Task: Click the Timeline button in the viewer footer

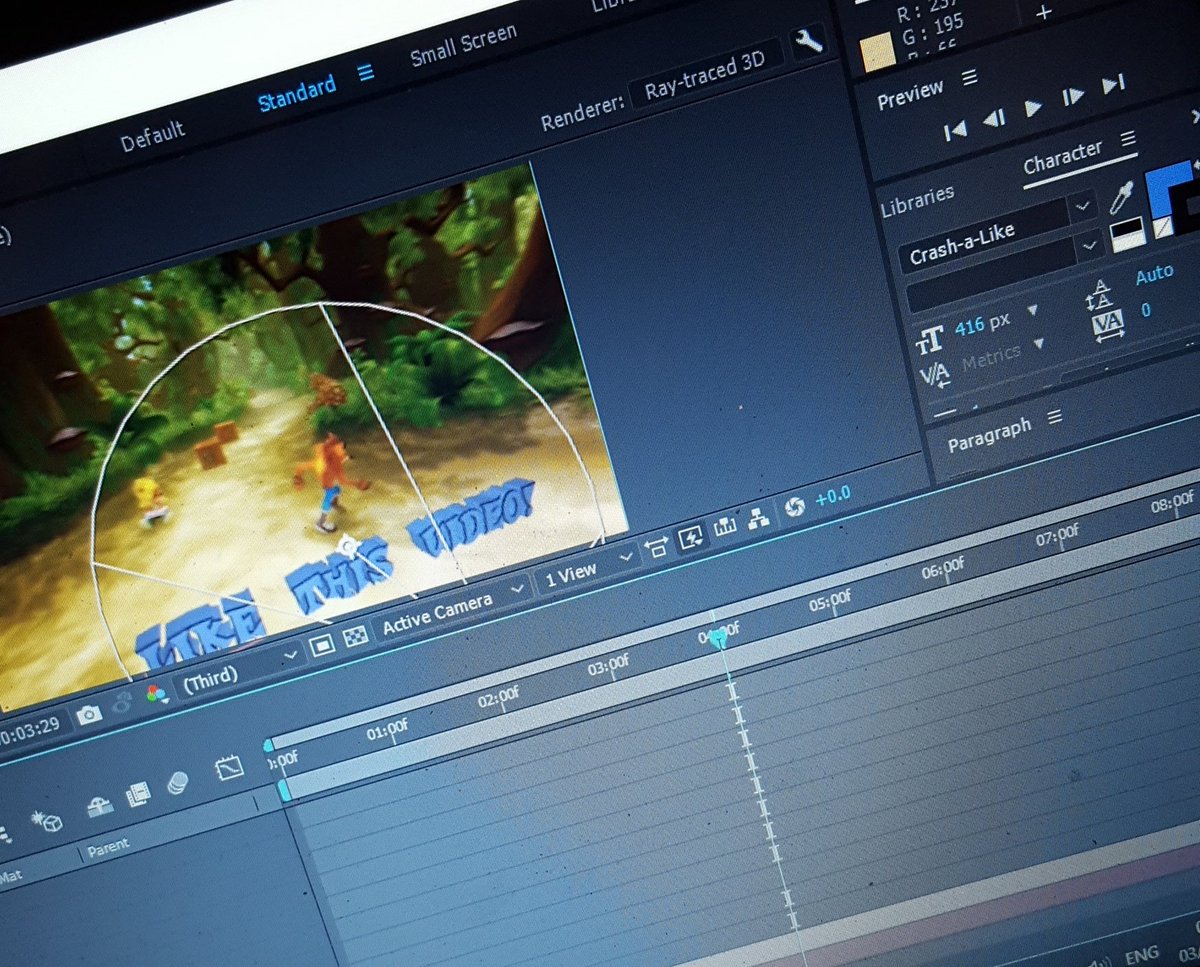Action: coord(727,527)
